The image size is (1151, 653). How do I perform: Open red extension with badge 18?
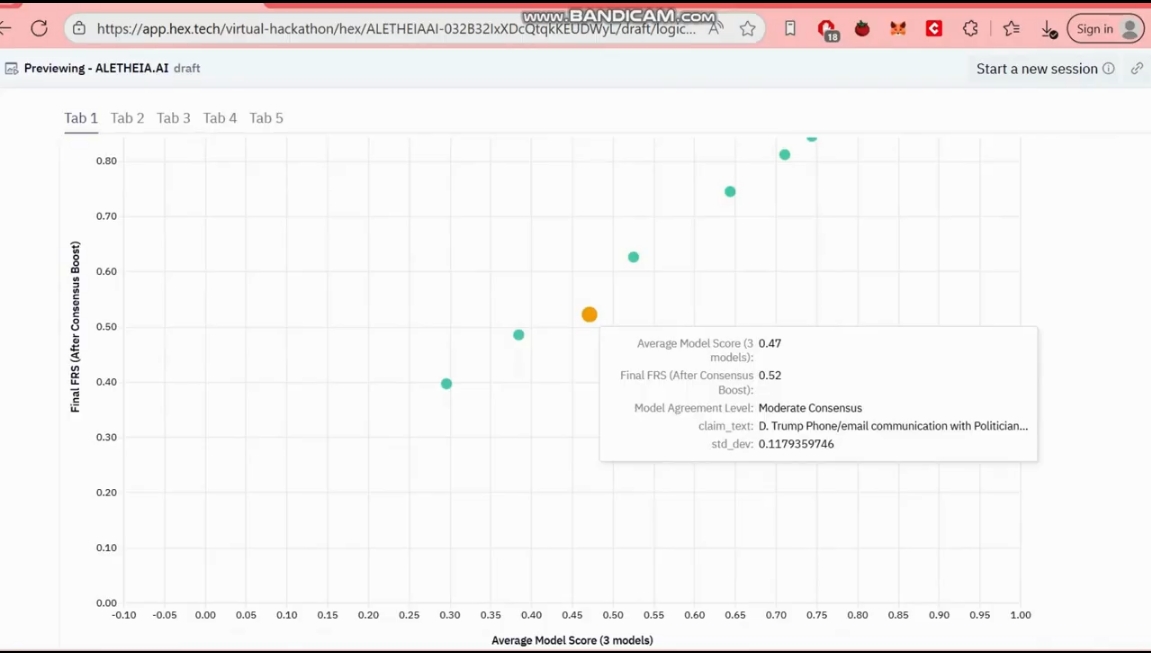click(x=827, y=29)
